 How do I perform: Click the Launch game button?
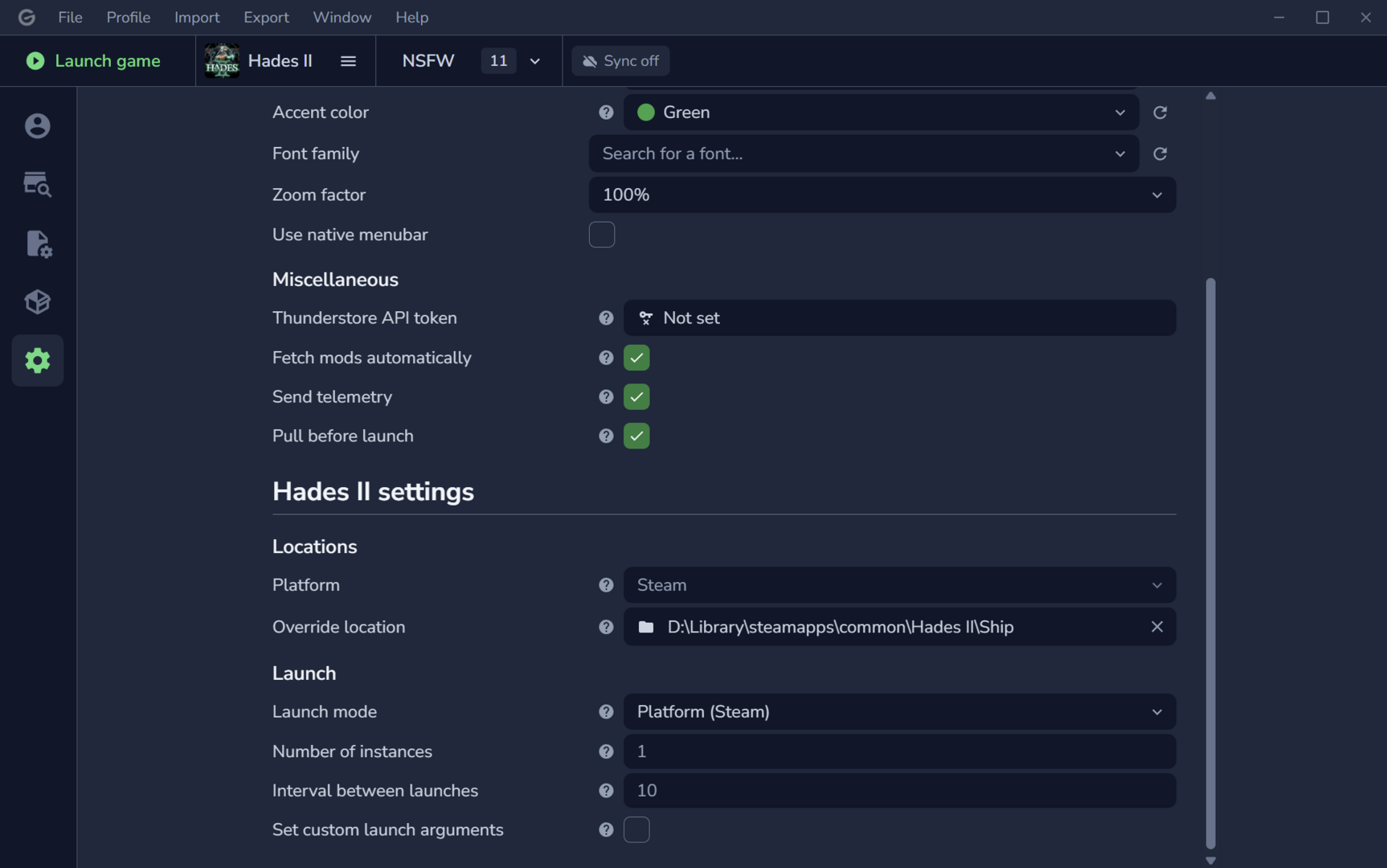tap(93, 61)
